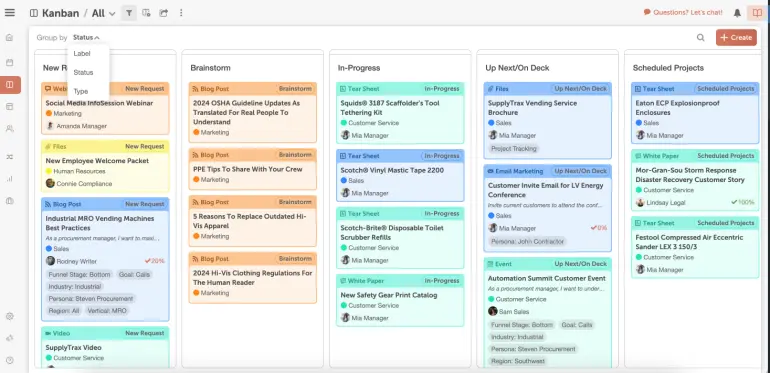Open 2024 Hi-Vis Clothing Regulations card

pos(252,278)
